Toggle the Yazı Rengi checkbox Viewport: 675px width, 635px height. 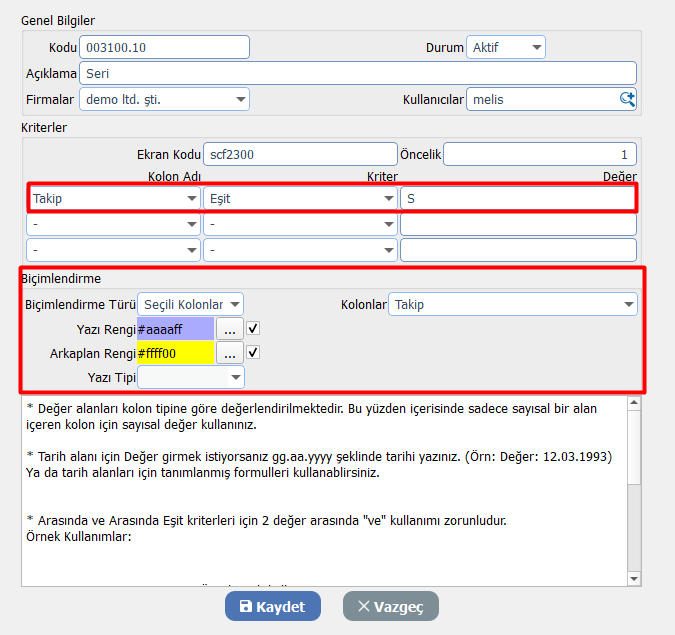coord(254,328)
